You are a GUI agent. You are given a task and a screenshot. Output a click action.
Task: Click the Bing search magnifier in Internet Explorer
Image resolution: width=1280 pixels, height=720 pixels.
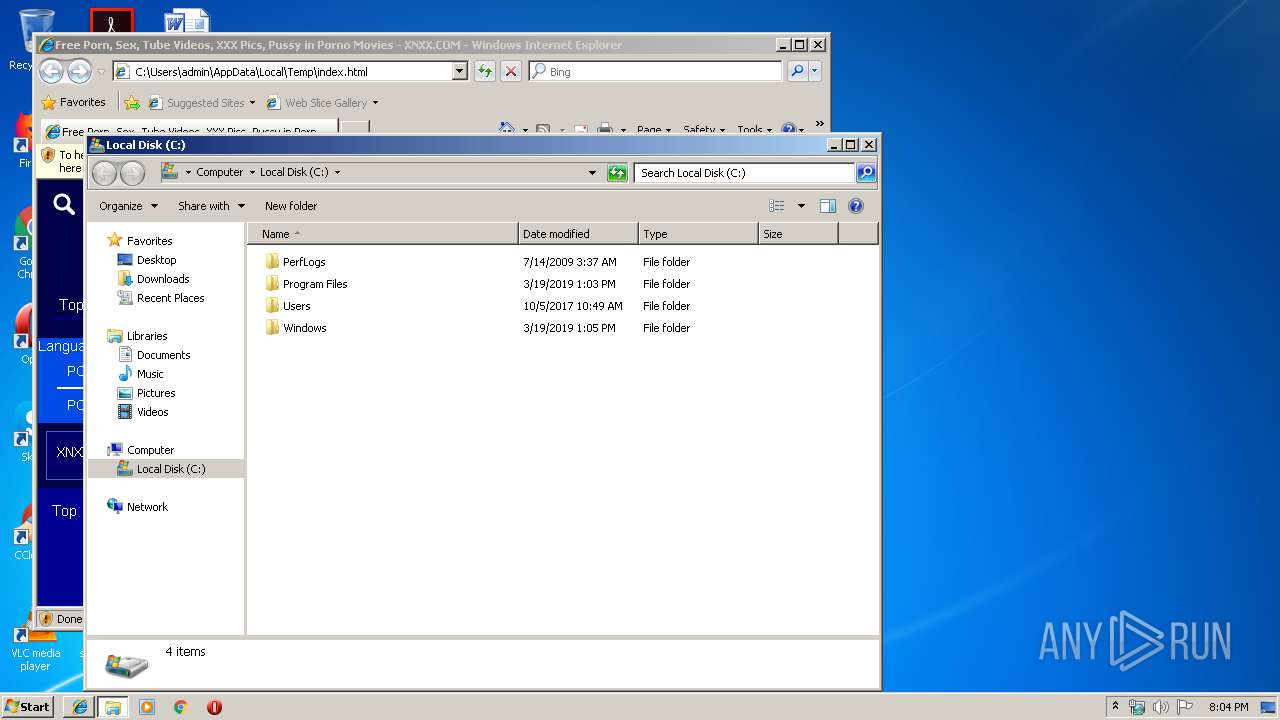click(797, 71)
